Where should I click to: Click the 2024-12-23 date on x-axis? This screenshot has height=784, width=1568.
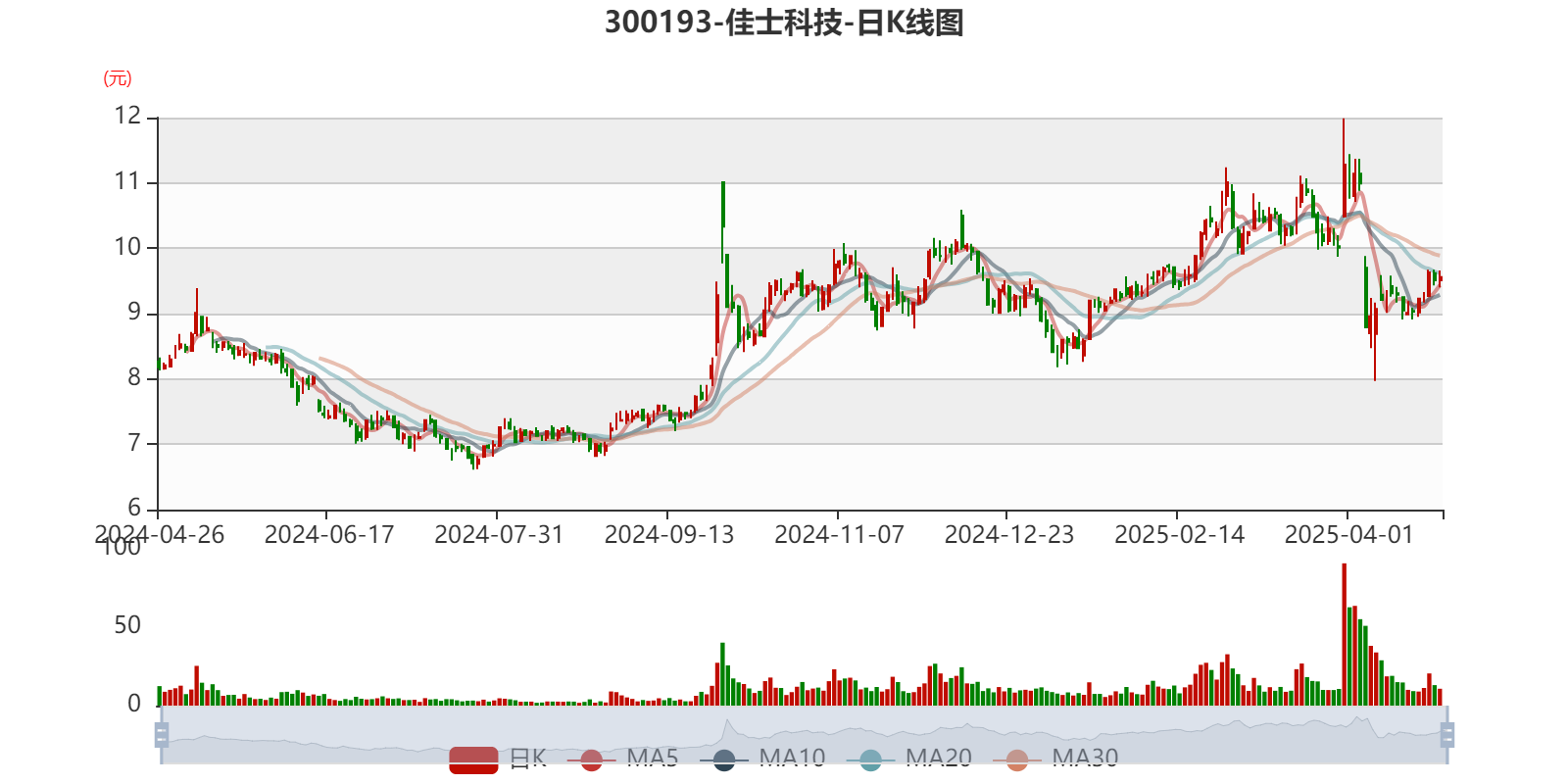tap(1008, 534)
